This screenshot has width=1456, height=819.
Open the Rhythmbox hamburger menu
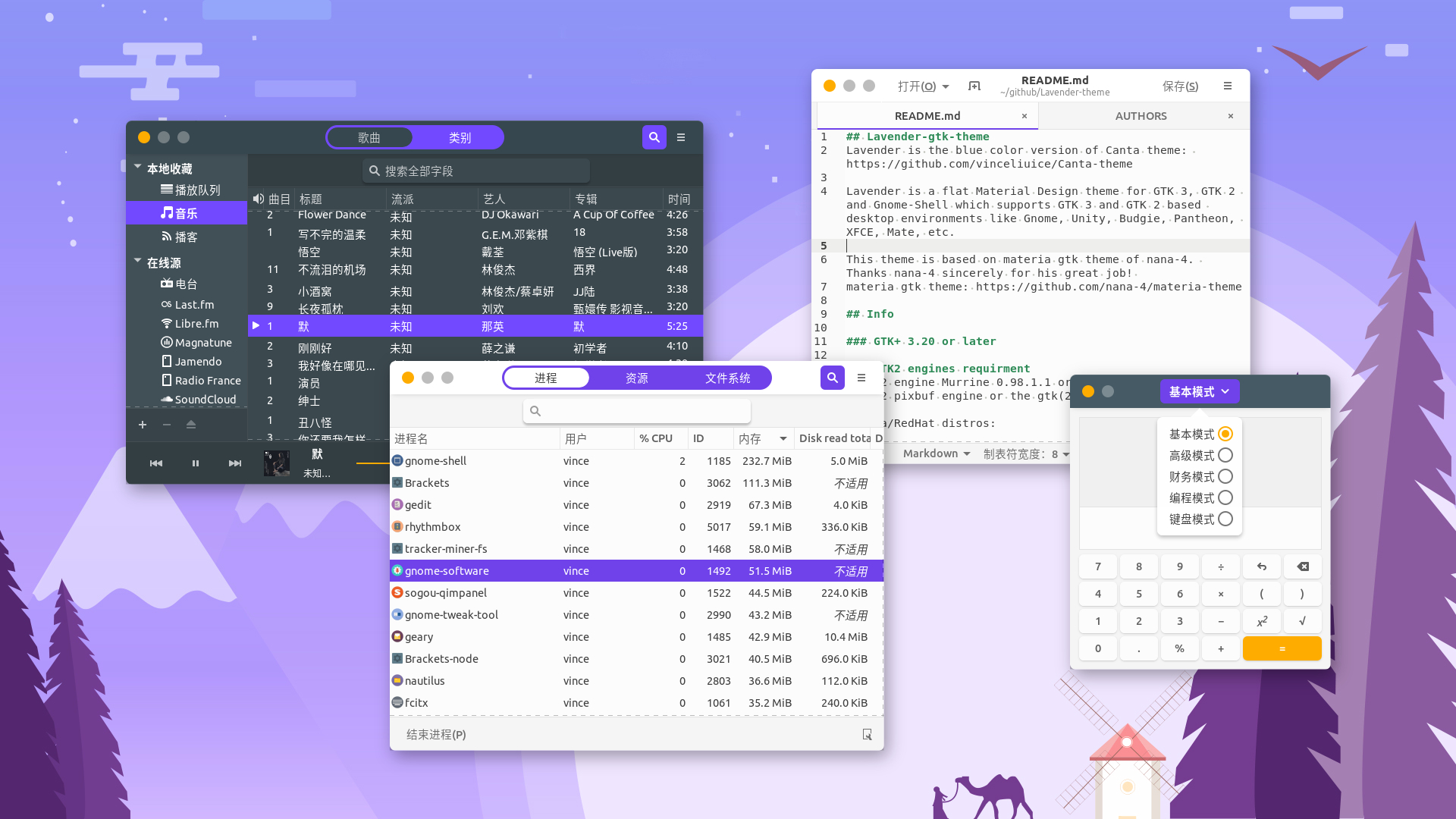681,137
